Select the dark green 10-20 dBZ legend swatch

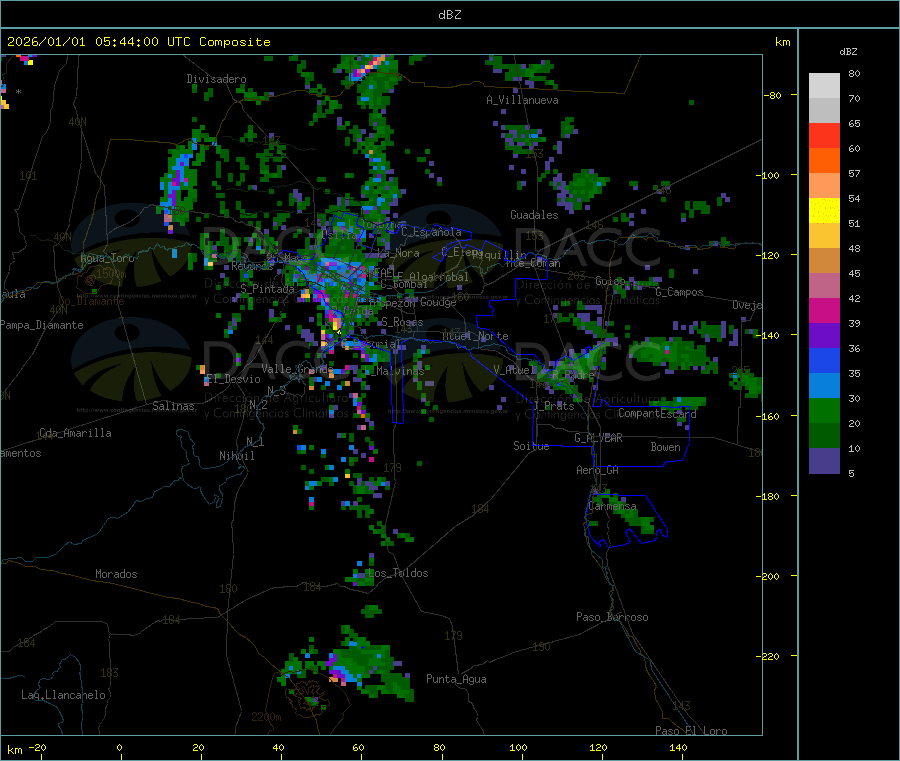coord(824,435)
